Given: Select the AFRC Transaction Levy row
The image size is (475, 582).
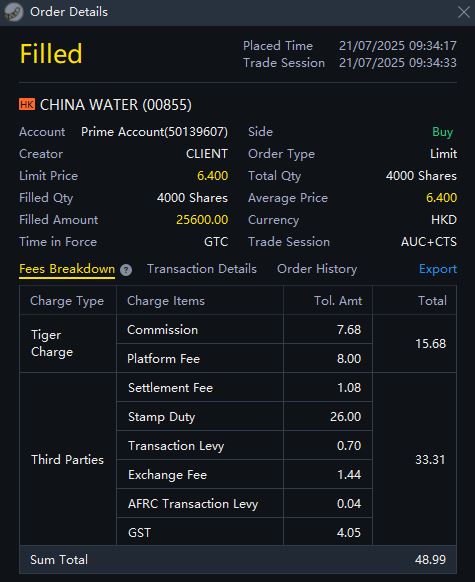Looking at the screenshot, I should 244,504.
